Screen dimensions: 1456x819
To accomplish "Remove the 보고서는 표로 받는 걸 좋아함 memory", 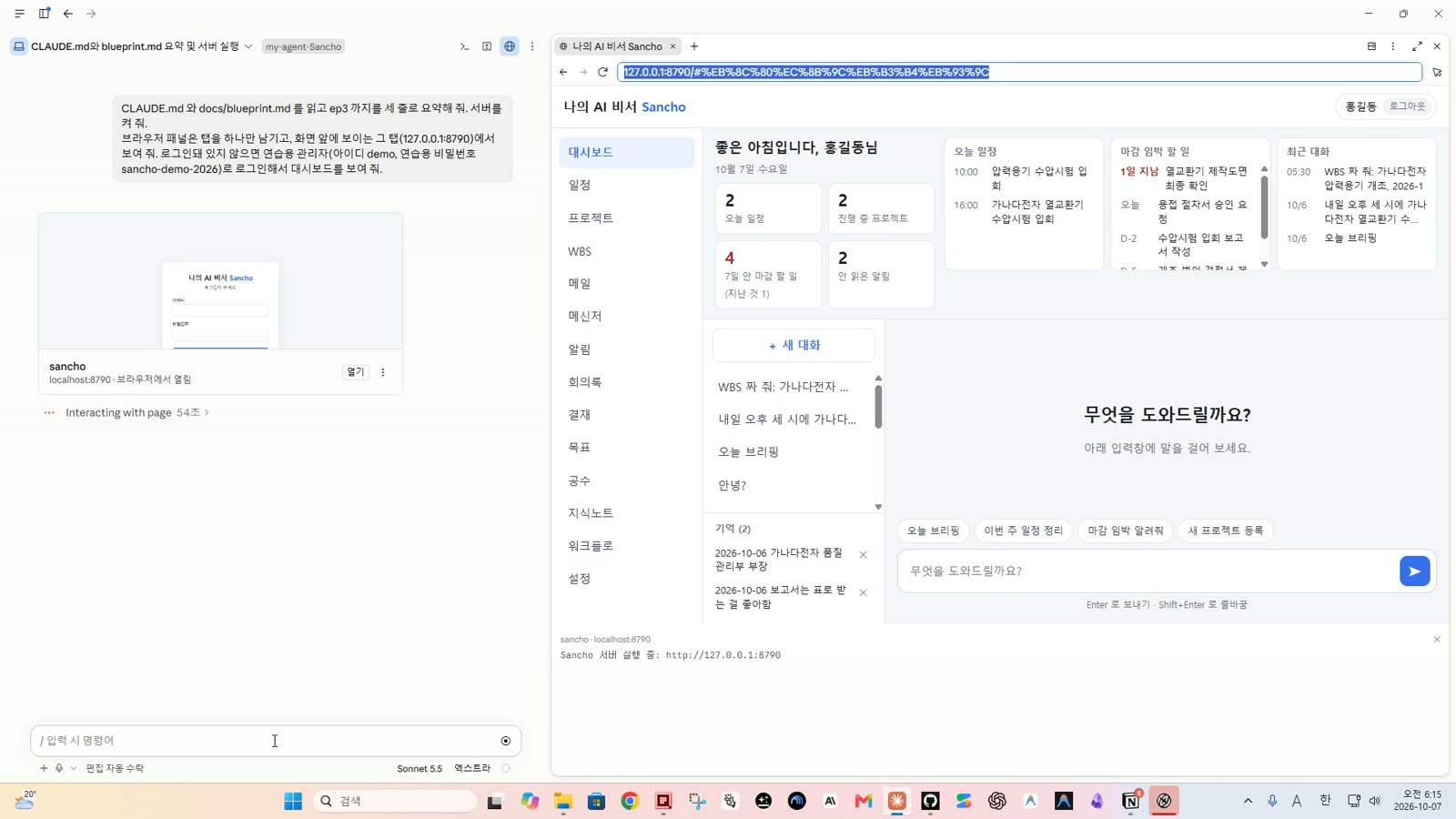I will point(864,592).
